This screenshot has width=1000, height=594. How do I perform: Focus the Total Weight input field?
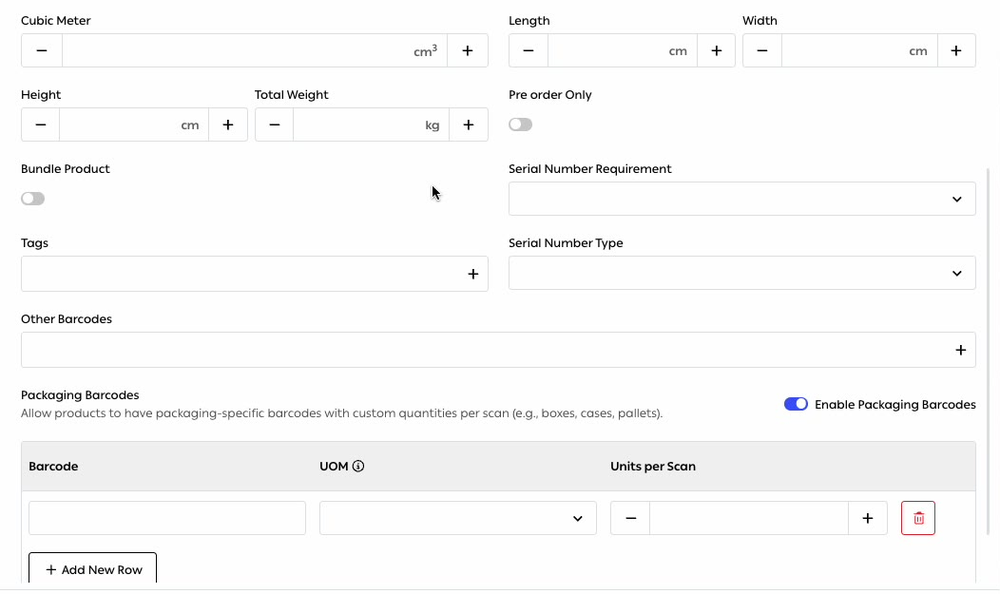(371, 124)
